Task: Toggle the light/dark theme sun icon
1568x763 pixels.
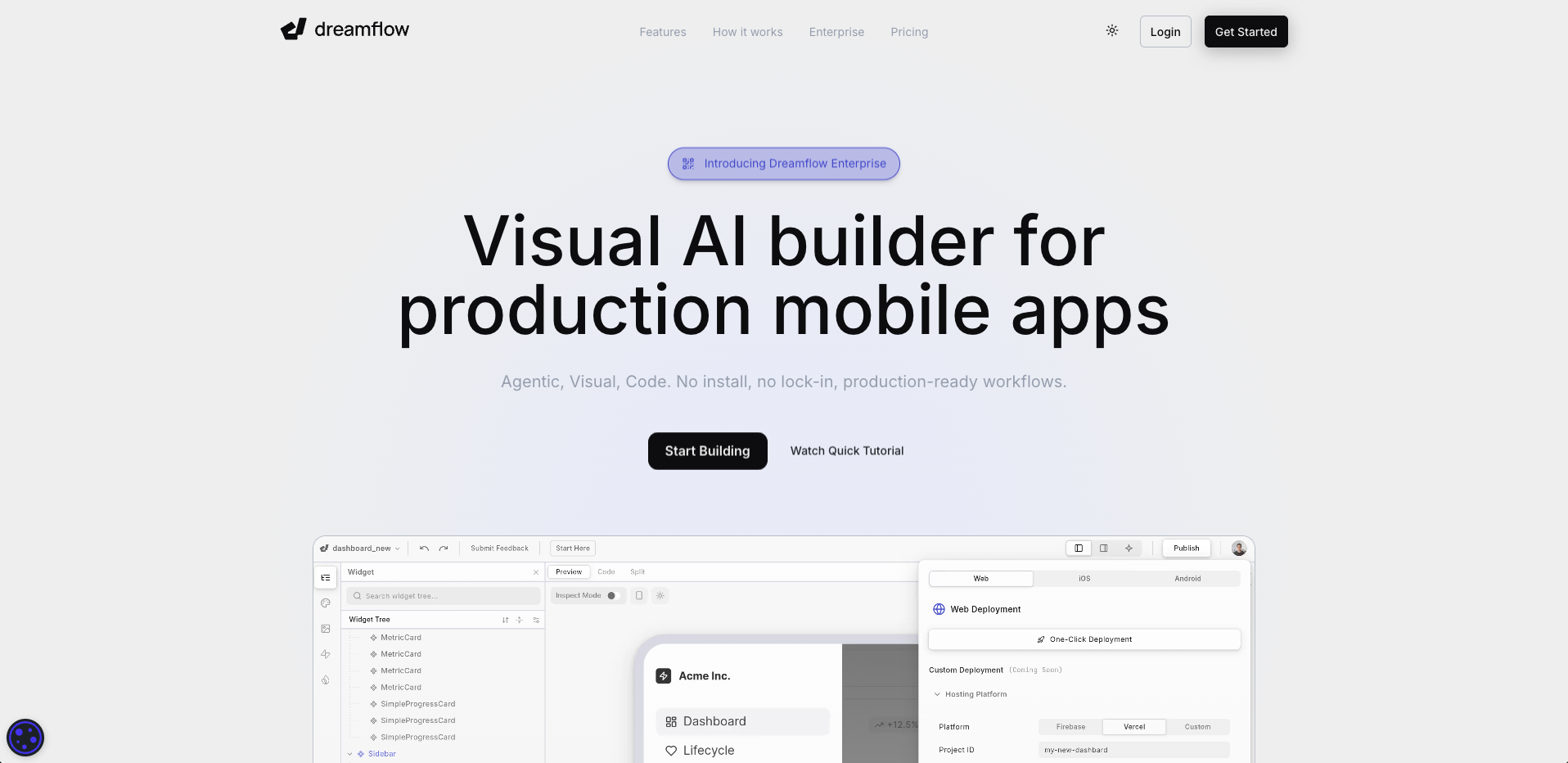Action: 1112,30
